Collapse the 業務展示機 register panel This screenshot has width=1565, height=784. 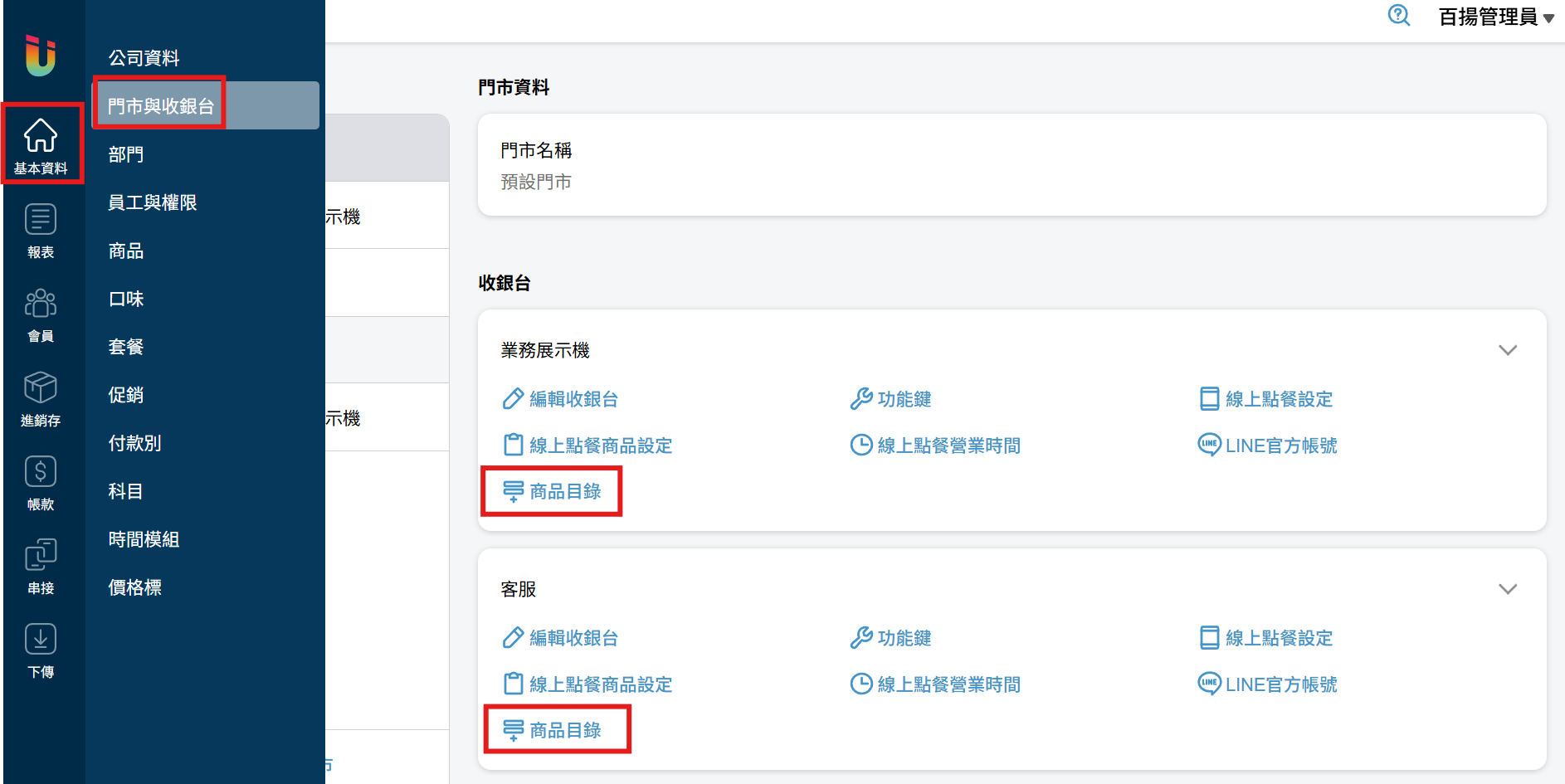point(1507,350)
